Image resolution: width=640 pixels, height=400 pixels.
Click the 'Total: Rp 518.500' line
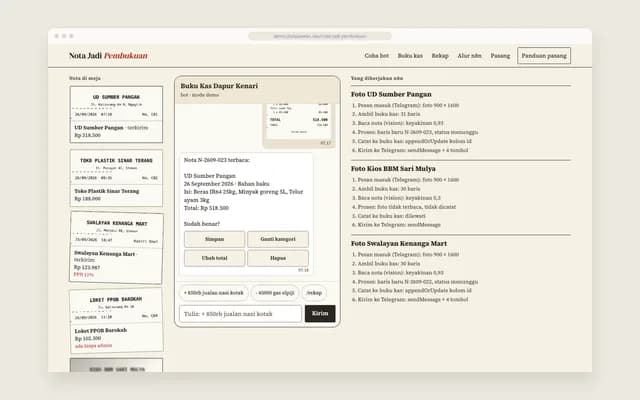206,208
